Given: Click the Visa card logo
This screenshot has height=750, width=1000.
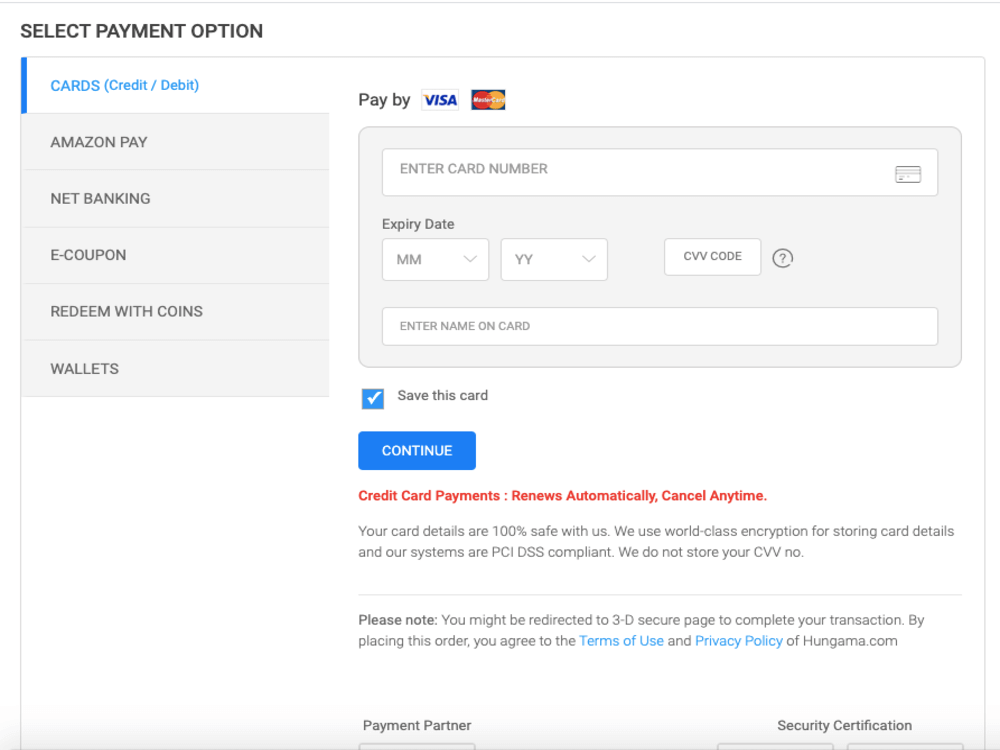Looking at the screenshot, I should (x=439, y=100).
